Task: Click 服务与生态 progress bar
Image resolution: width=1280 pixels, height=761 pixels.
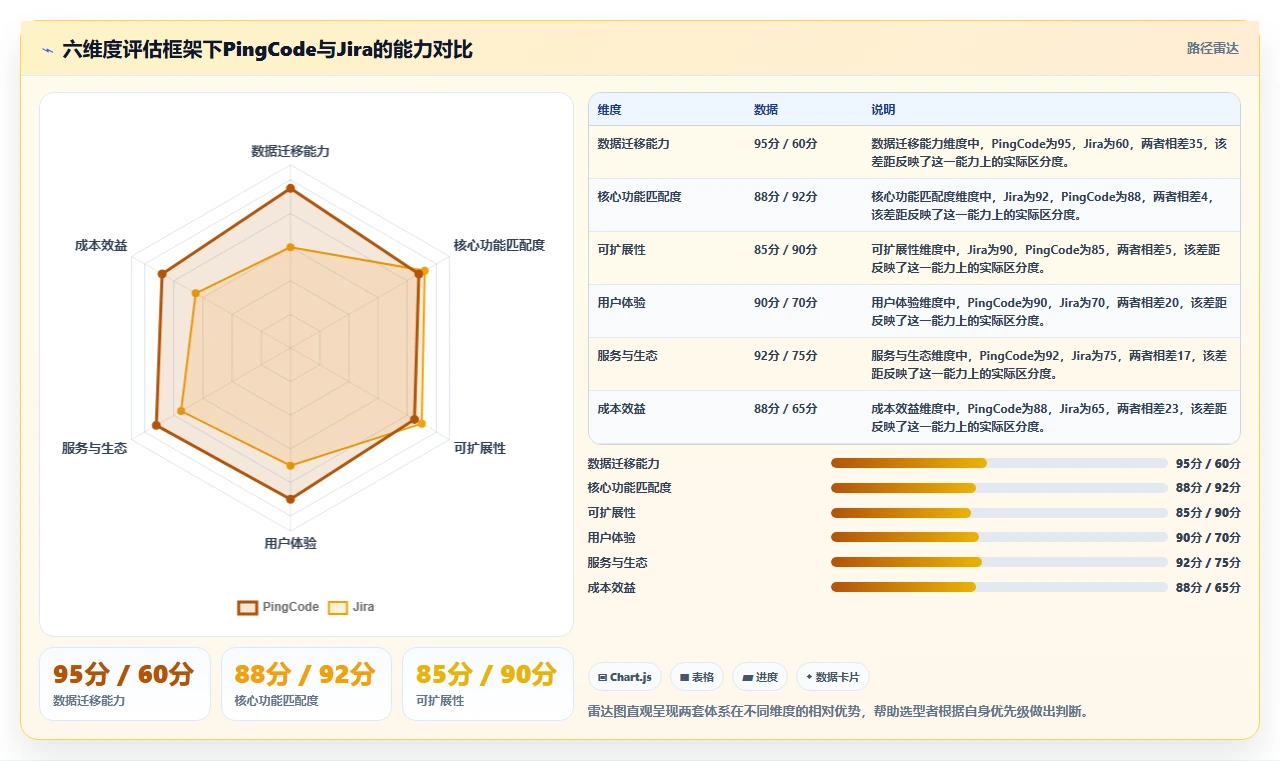Action: click(999, 562)
